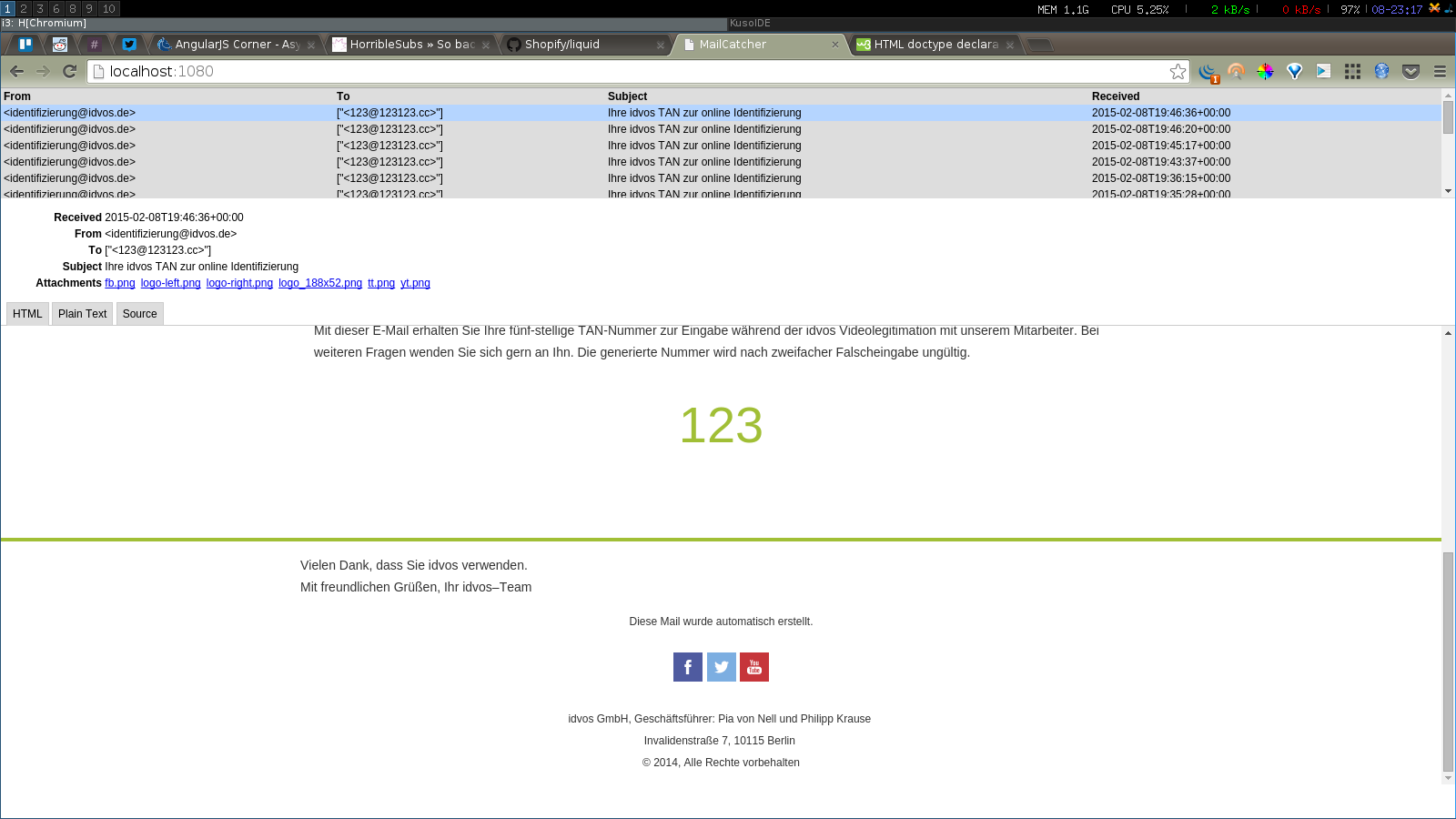Click the orange RSS broadcast extension icon
The image size is (1456, 819).
(x=1236, y=71)
